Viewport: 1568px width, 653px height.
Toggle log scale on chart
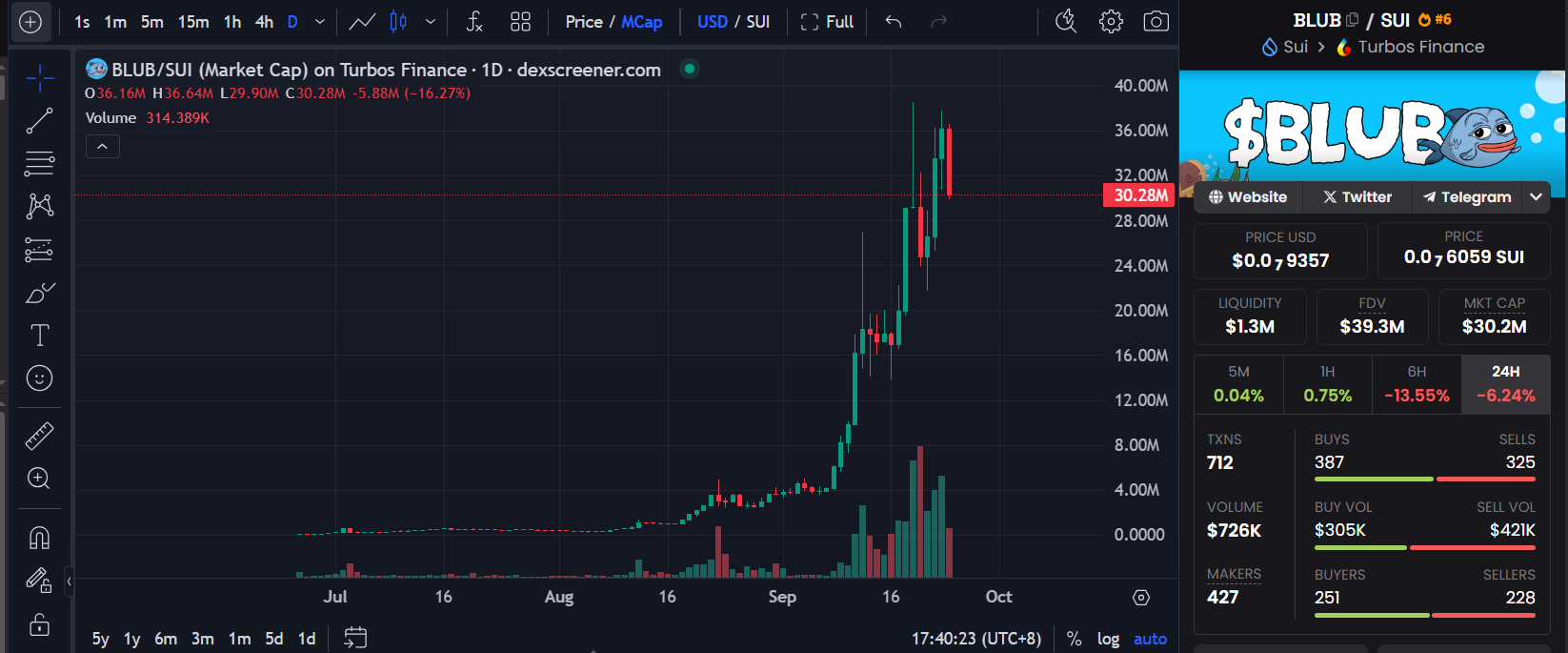point(1108,639)
